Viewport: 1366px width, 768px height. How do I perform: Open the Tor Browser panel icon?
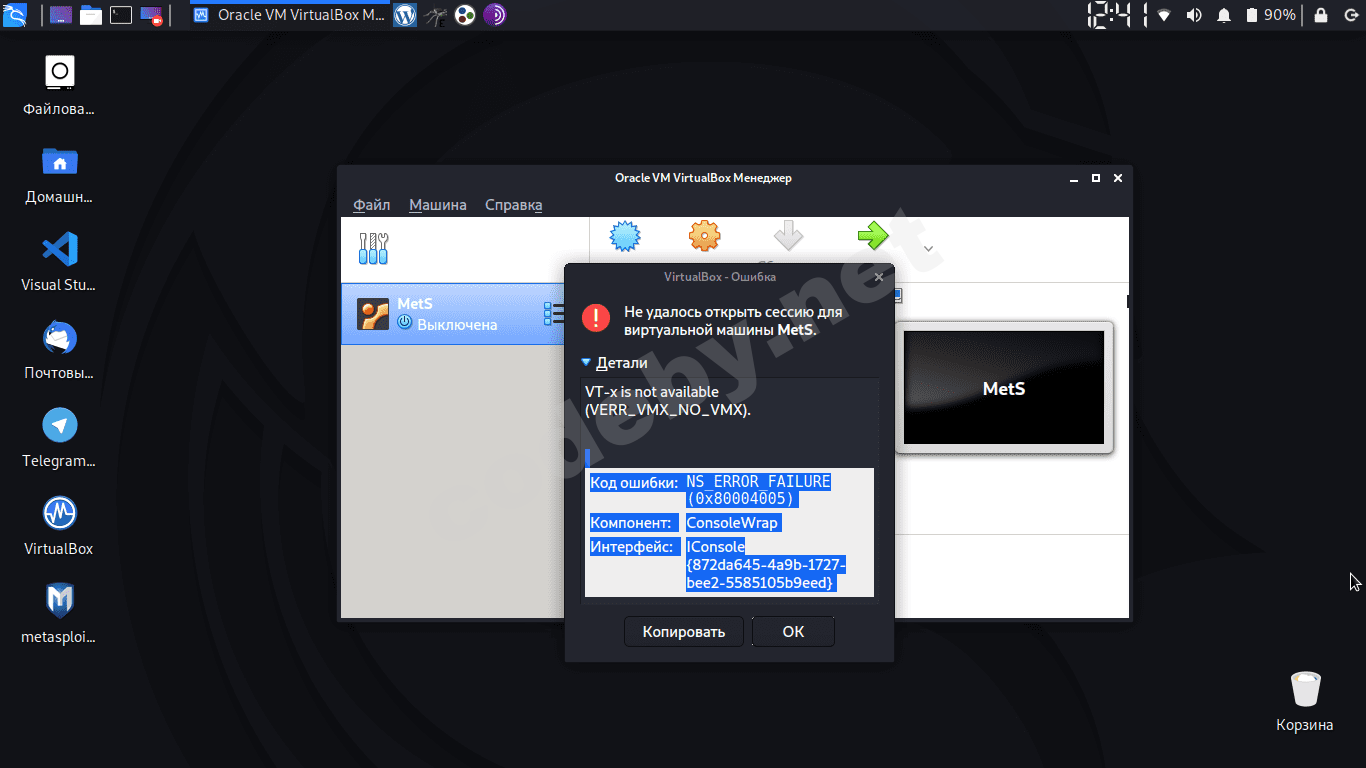tap(494, 15)
